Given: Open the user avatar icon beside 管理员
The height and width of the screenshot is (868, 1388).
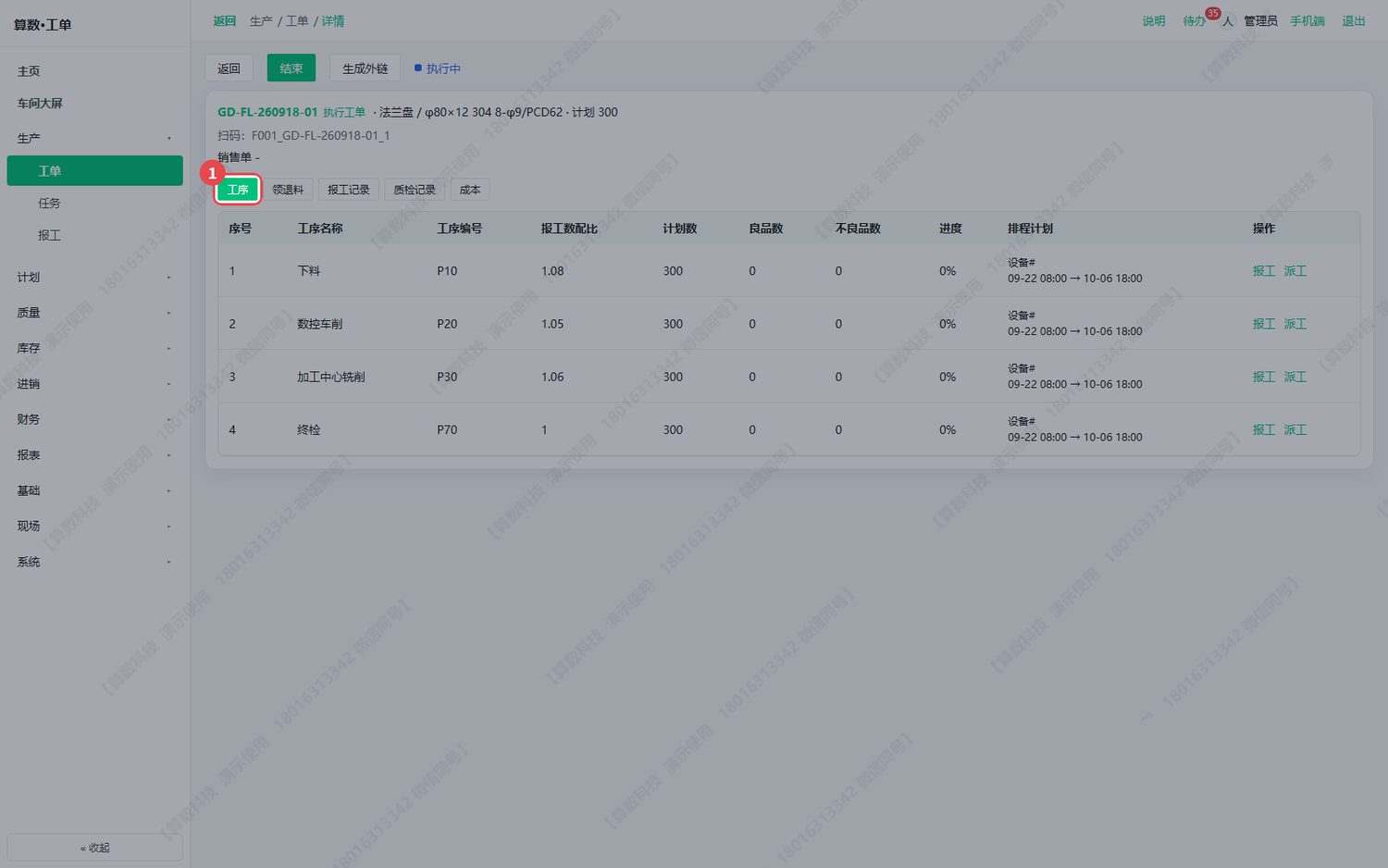Looking at the screenshot, I should [x=1228, y=21].
